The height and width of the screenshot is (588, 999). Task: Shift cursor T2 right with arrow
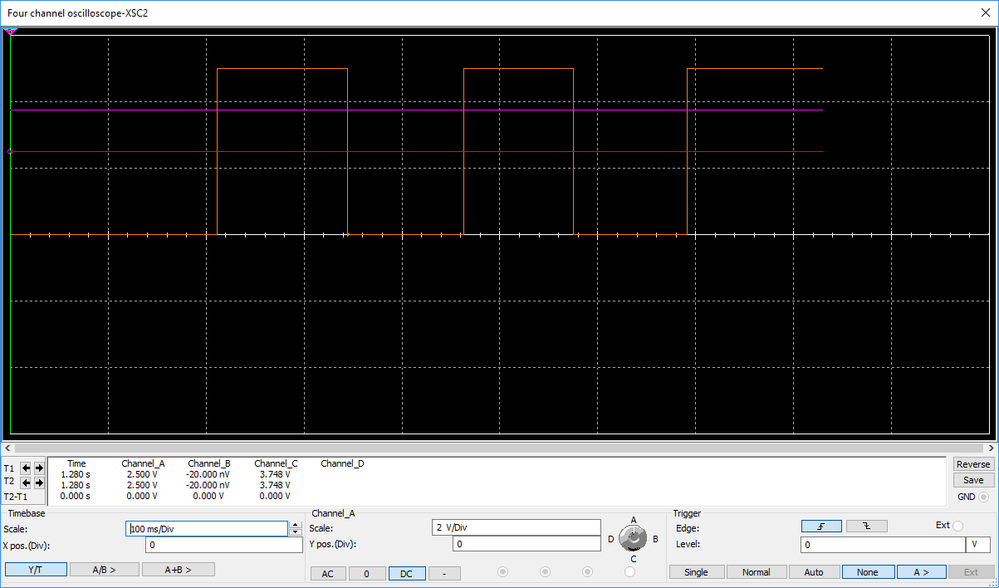[39, 482]
